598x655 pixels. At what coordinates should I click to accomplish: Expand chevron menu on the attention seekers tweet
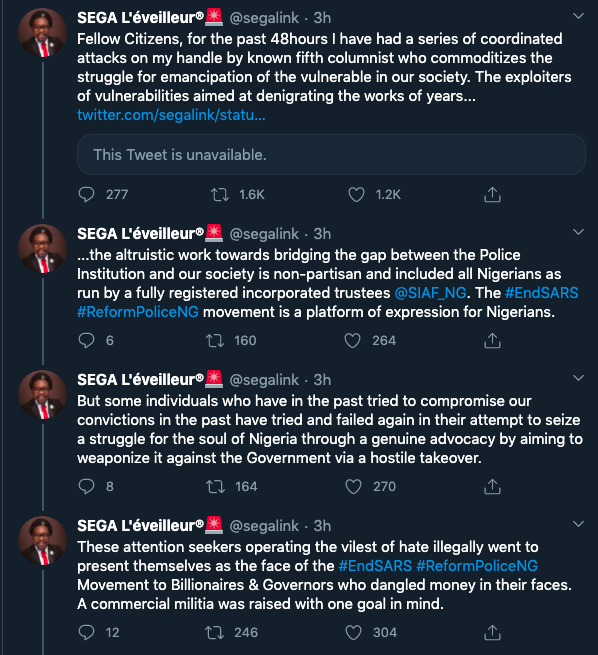pyautogui.click(x=578, y=524)
